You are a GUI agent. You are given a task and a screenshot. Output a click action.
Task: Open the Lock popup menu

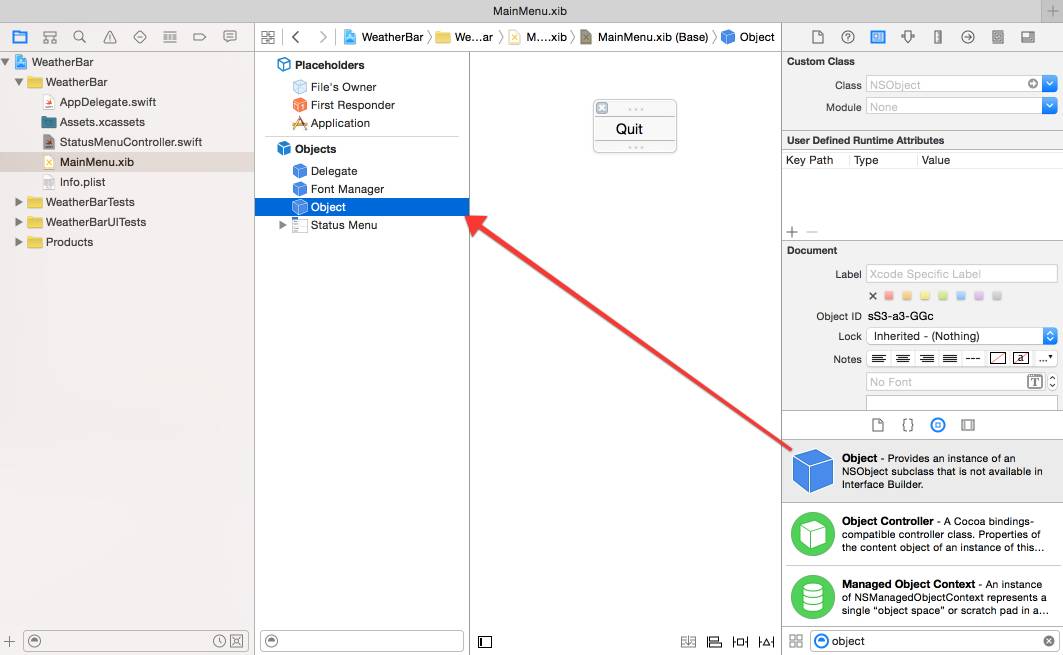click(x=962, y=336)
